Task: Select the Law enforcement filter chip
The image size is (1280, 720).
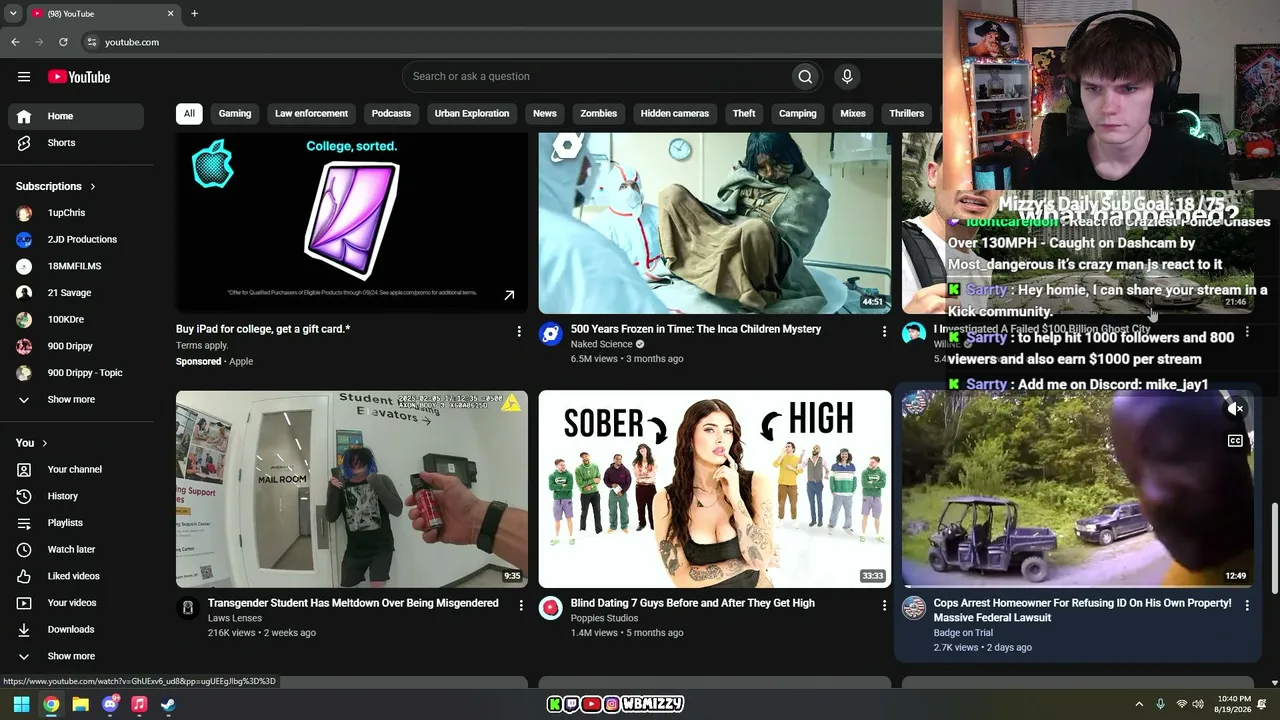Action: [x=312, y=114]
